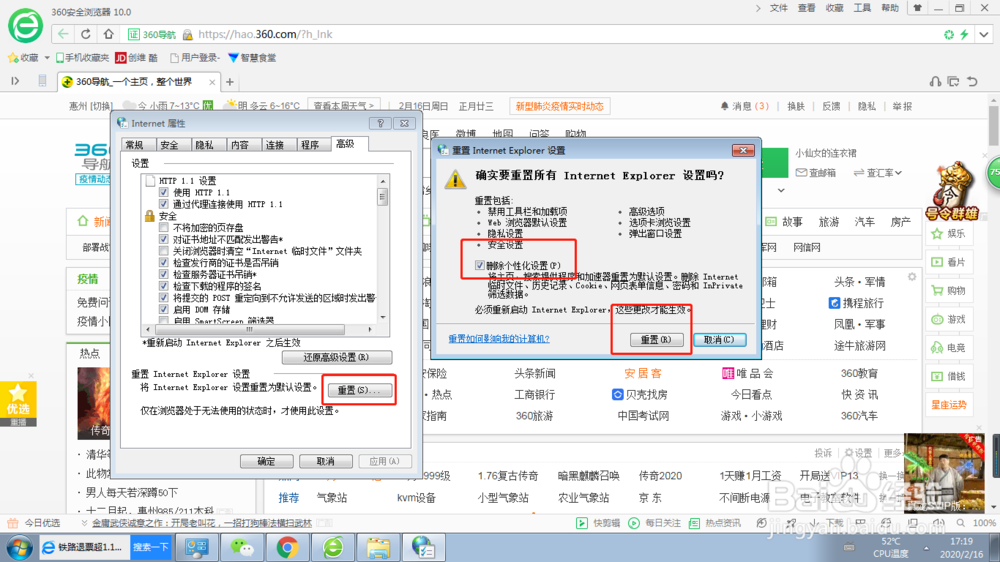
Task: Toggle 启用 DOM 存储 checkbox
Action: pos(164,309)
